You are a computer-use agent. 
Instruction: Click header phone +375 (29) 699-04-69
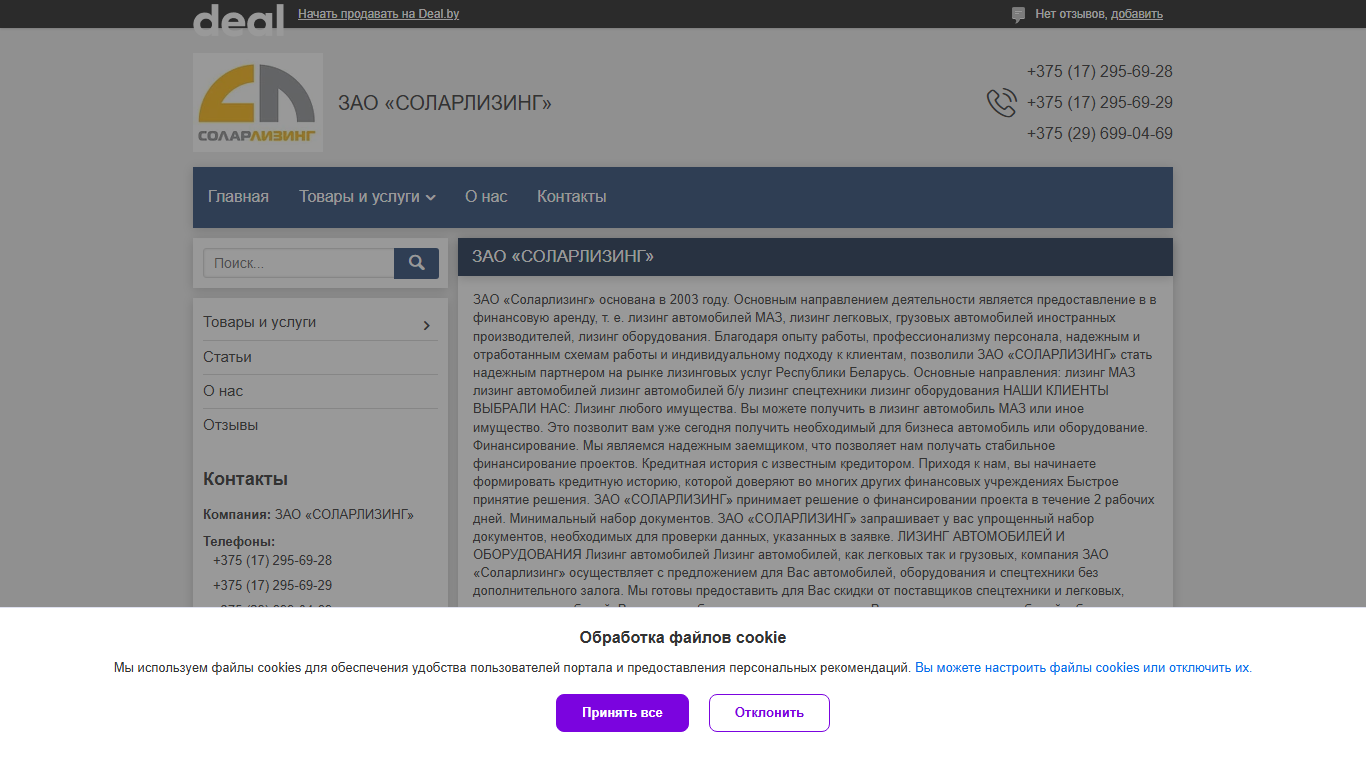point(1100,134)
